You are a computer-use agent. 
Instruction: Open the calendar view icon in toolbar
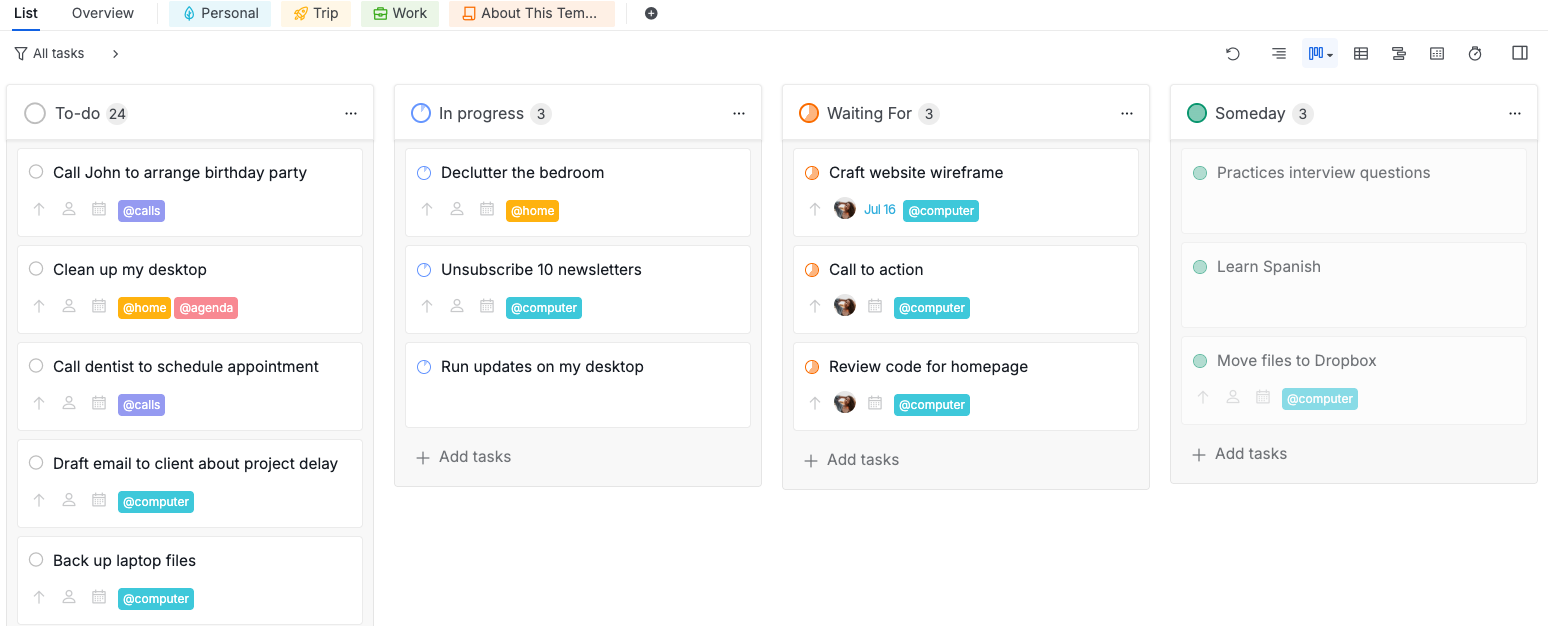[1437, 54]
